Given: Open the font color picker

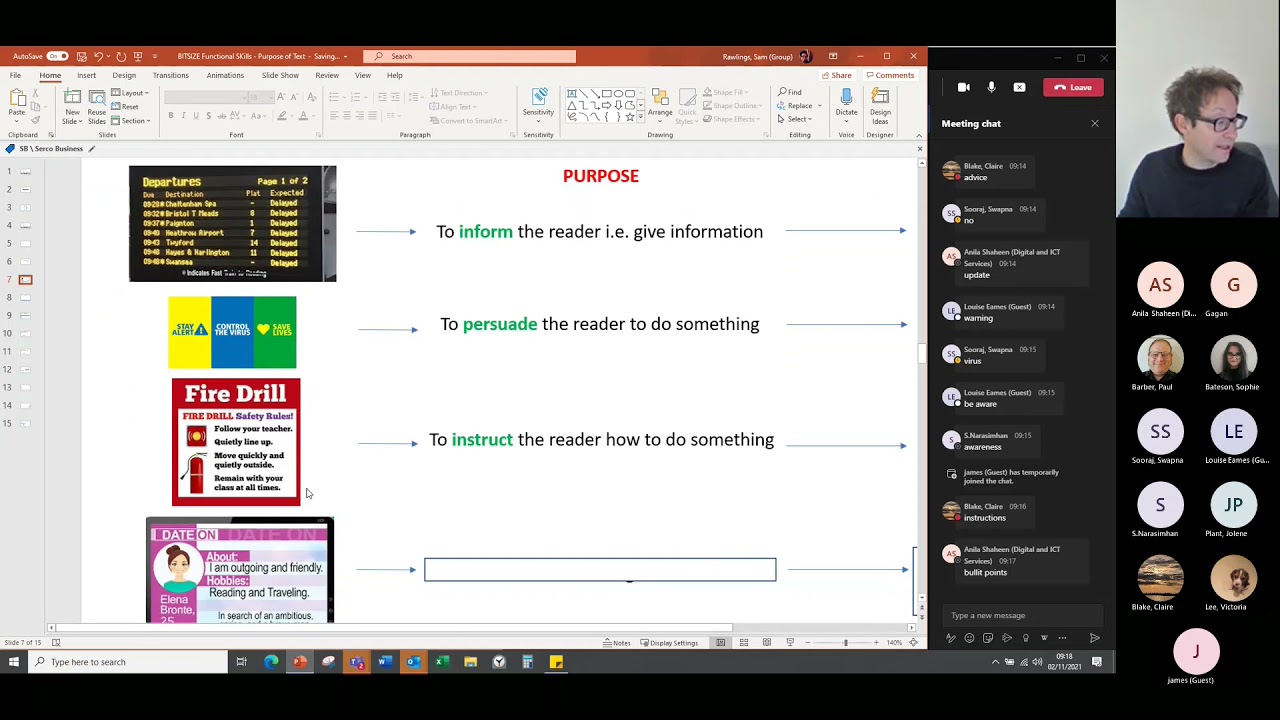Looking at the screenshot, I should point(306,116).
